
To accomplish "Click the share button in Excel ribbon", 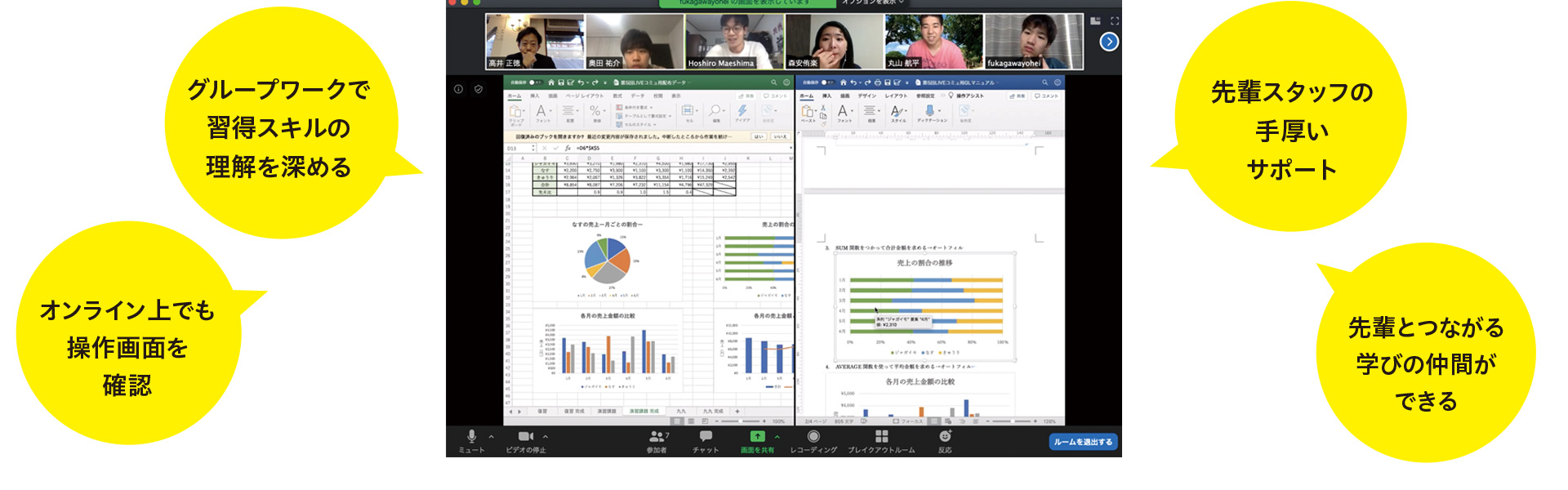I will pyautogui.click(x=747, y=96).
